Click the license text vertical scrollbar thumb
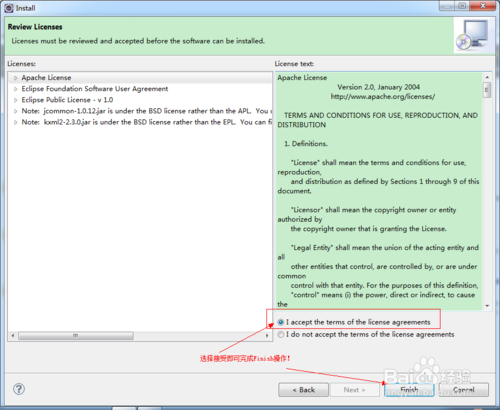 point(487,90)
